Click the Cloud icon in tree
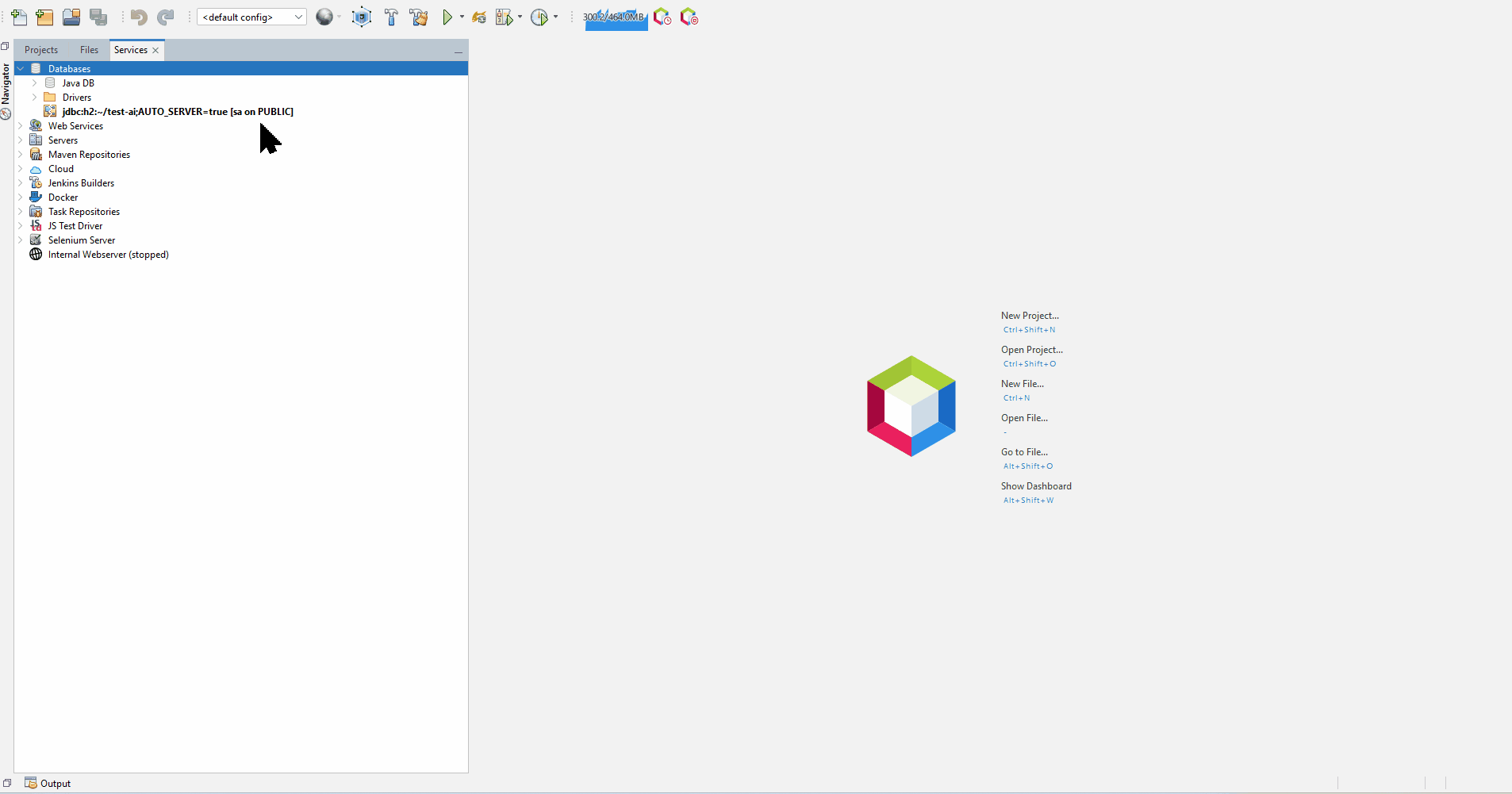1512x794 pixels. [36, 169]
